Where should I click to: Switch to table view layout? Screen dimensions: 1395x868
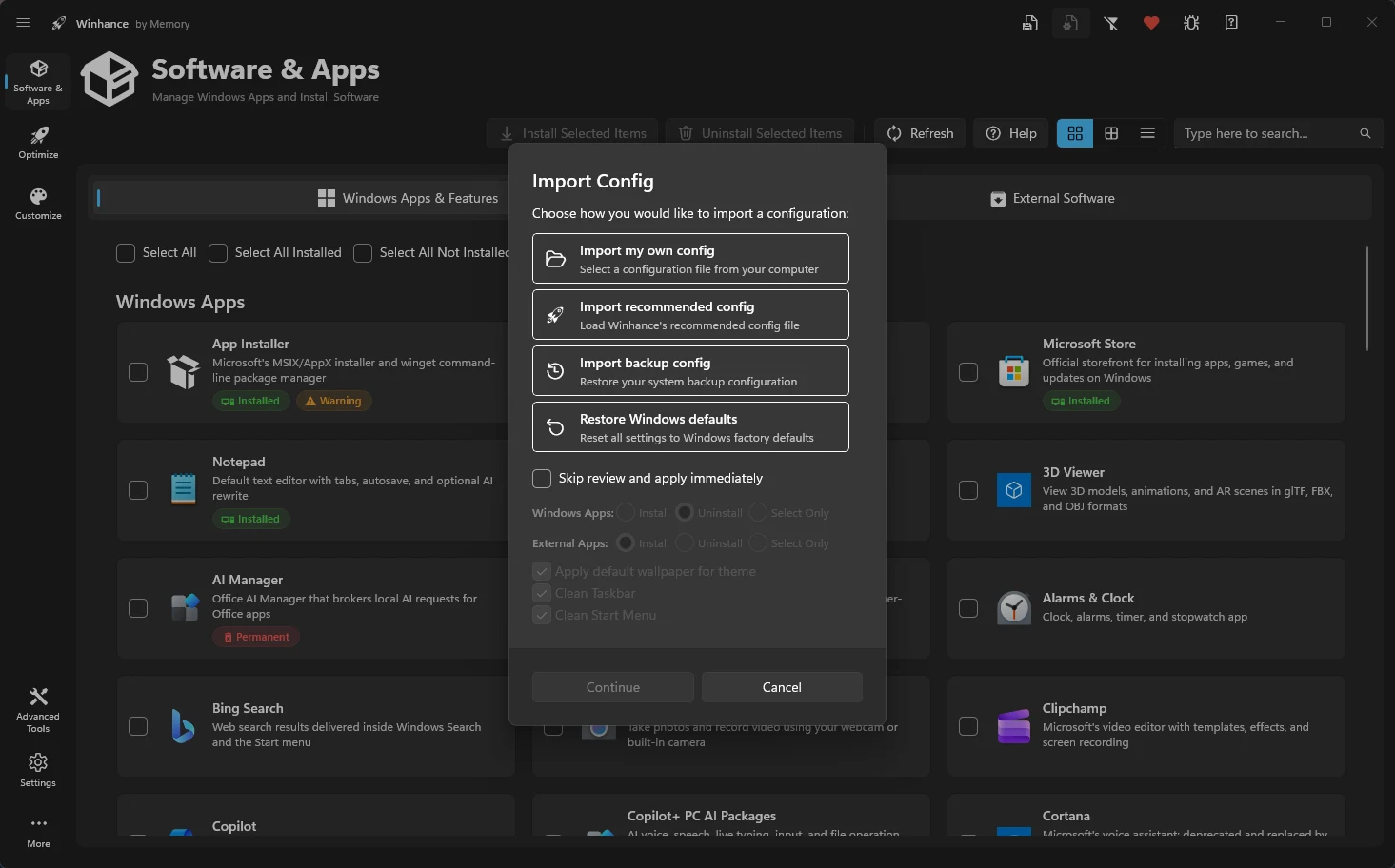[x=1111, y=133]
